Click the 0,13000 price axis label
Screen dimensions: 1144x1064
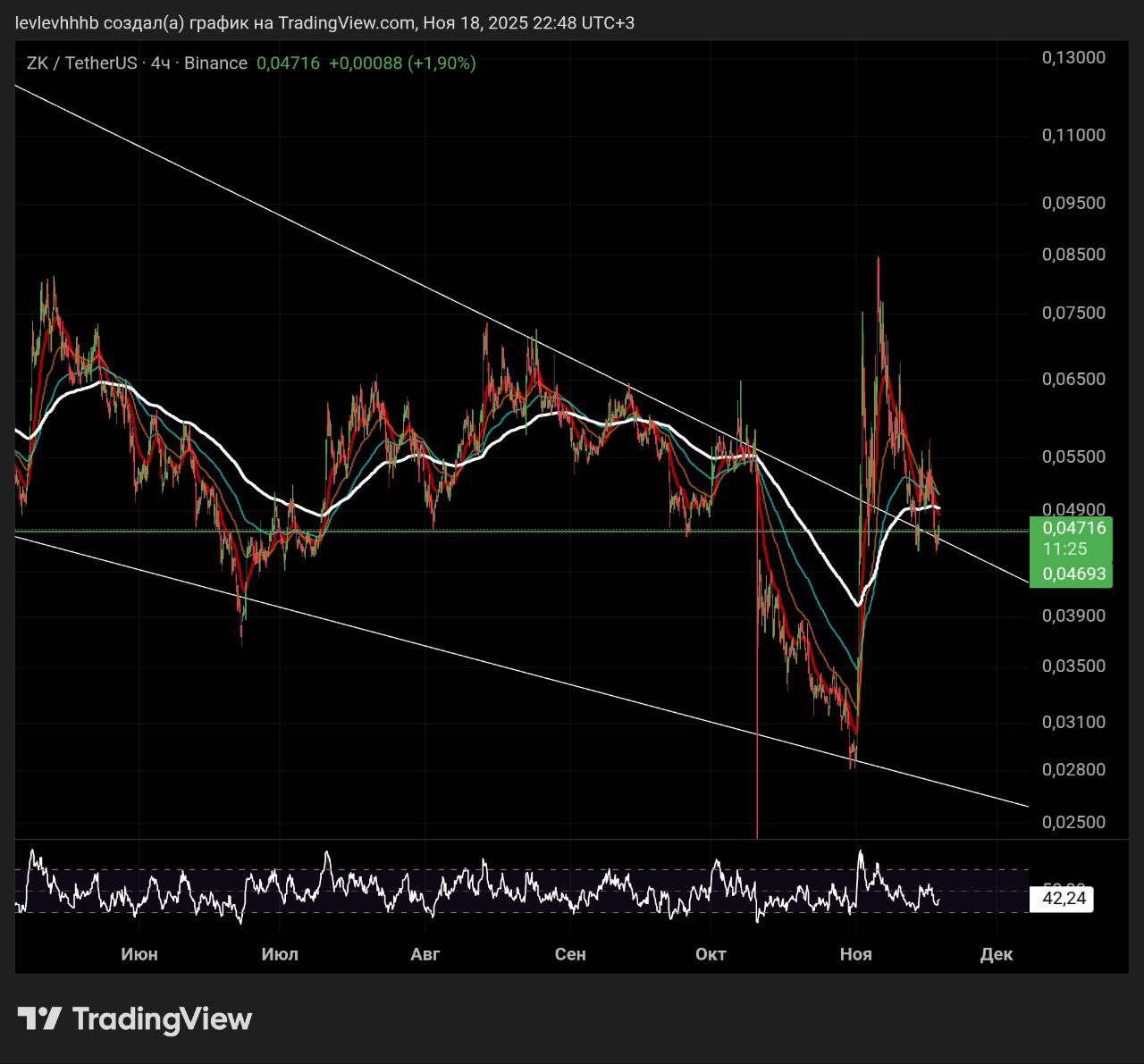pyautogui.click(x=1073, y=57)
